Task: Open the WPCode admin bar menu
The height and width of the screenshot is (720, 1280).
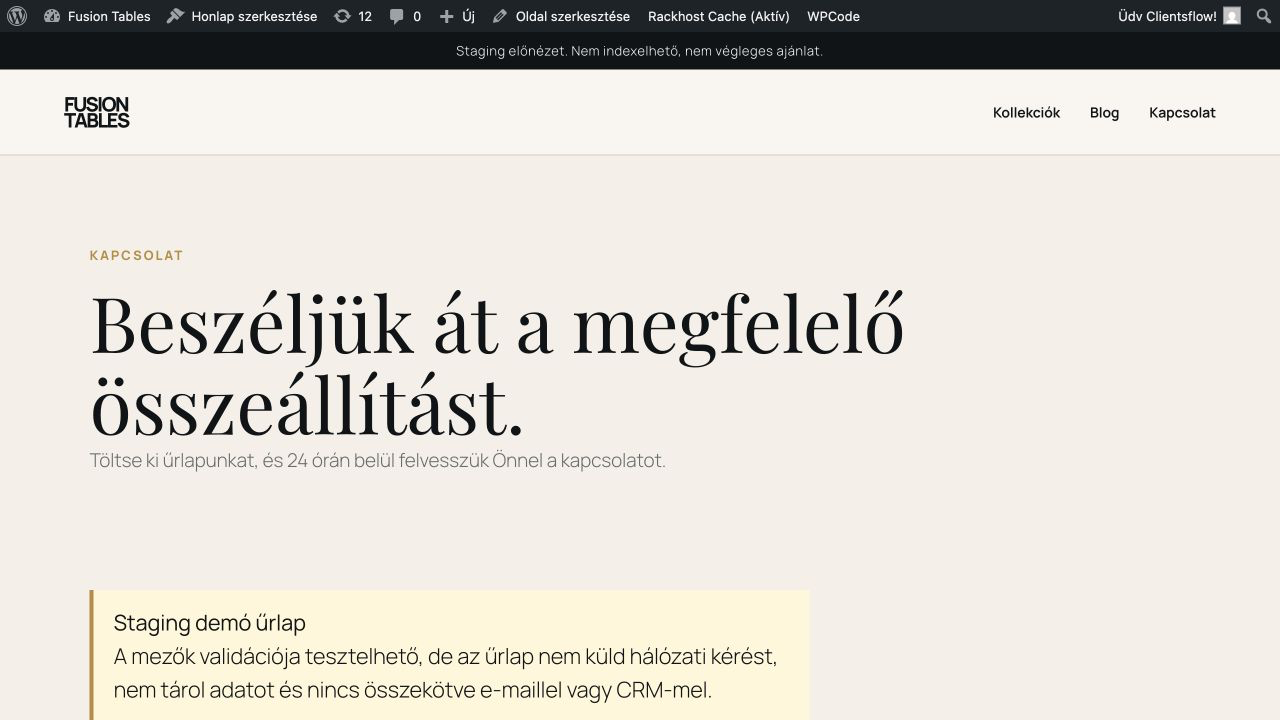Action: click(833, 16)
